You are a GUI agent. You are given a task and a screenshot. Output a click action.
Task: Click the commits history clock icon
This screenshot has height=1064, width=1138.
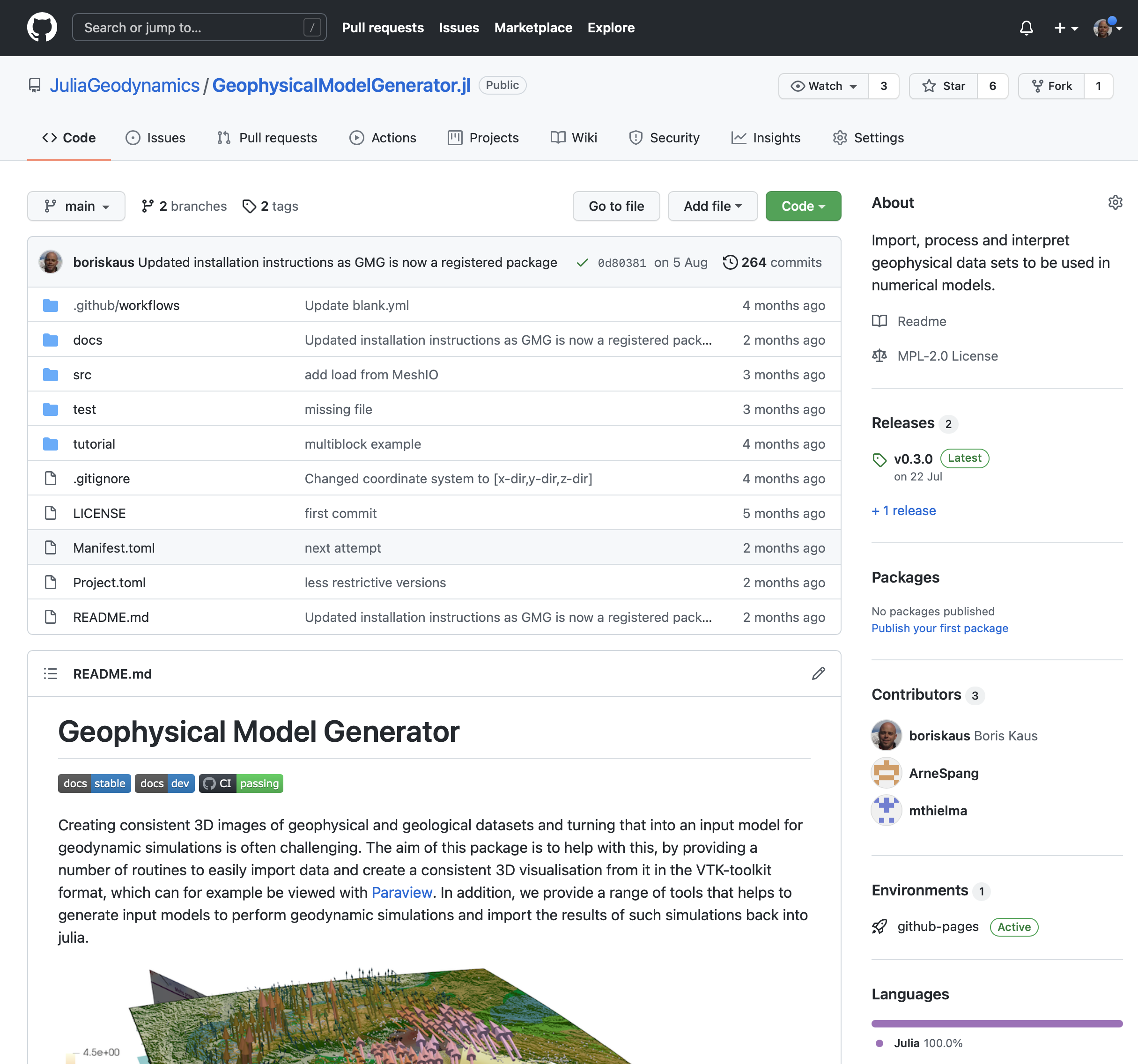[730, 262]
